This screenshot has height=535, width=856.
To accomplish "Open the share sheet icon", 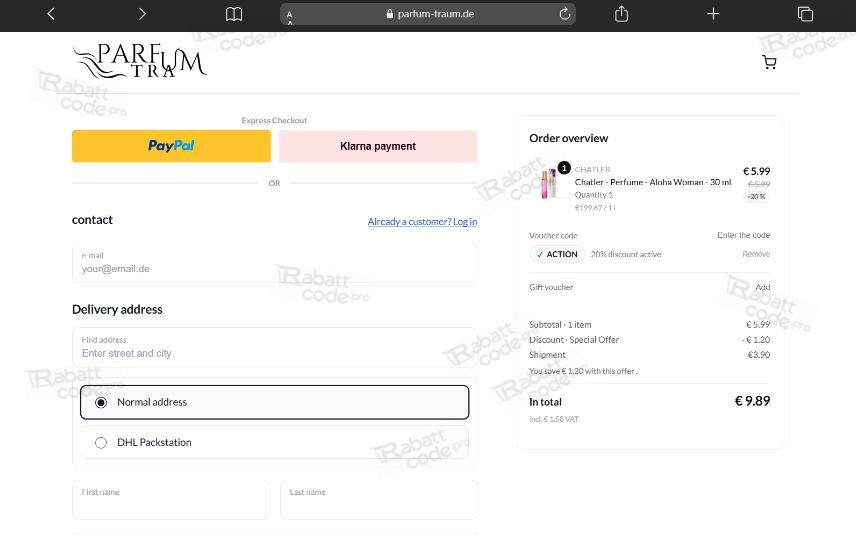I will click(621, 14).
